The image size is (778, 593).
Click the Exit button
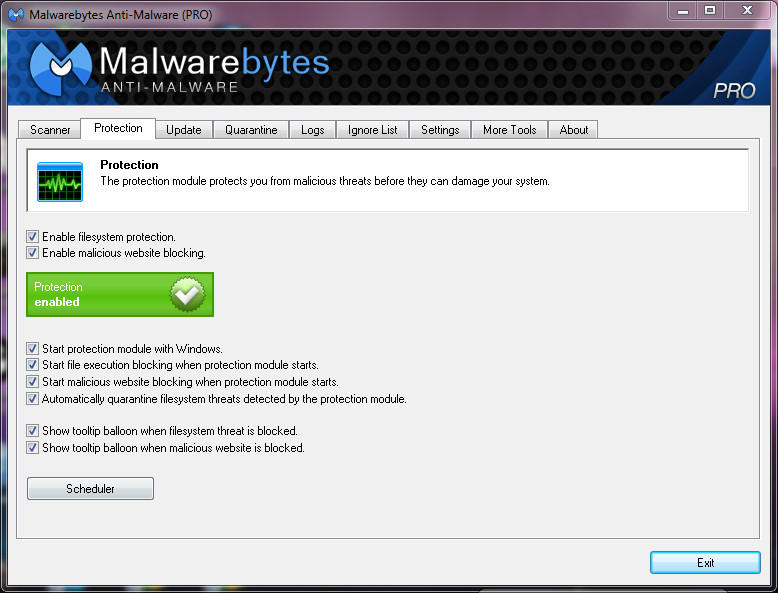[x=705, y=563]
